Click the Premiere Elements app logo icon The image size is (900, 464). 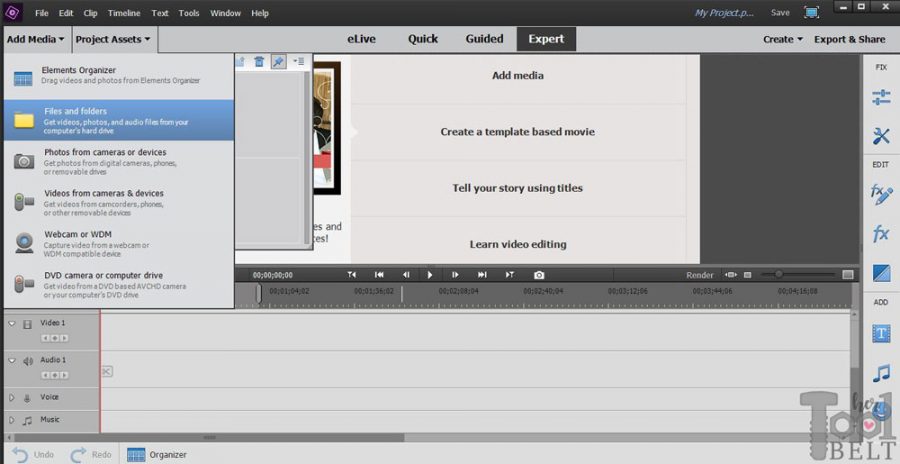pyautogui.click(x=13, y=12)
